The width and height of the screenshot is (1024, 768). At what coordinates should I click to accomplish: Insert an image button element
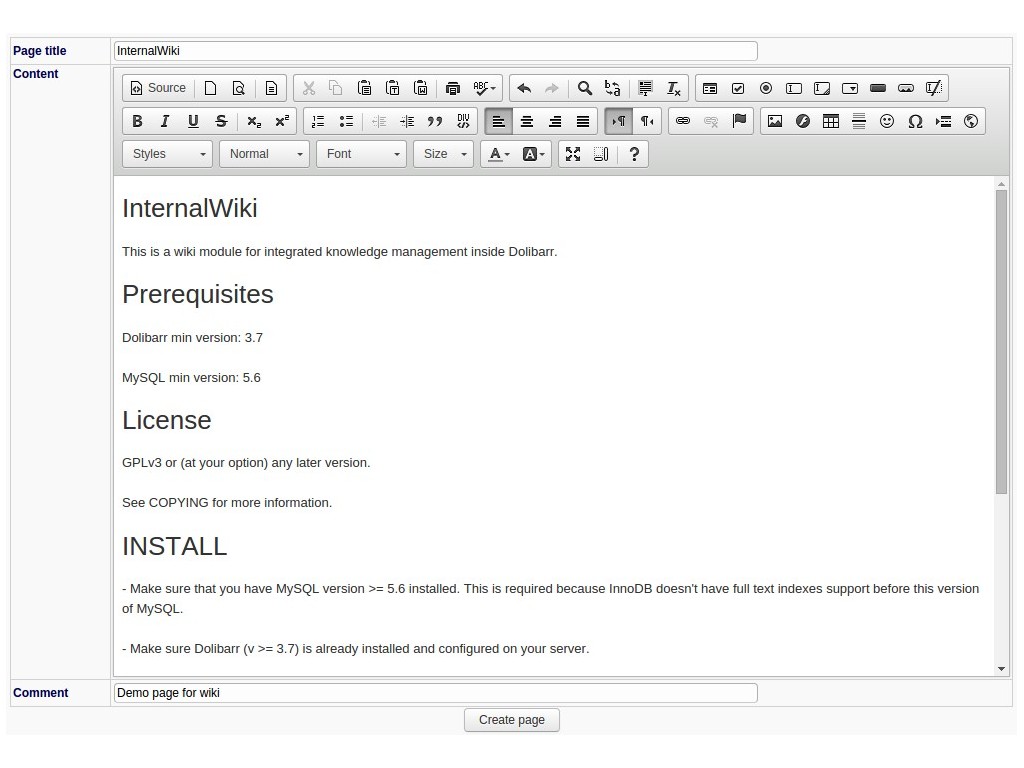pyautogui.click(x=906, y=88)
